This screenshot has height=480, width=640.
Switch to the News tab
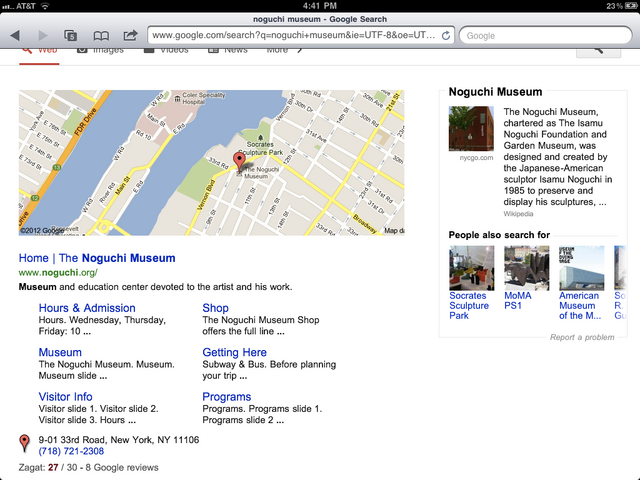(x=228, y=50)
